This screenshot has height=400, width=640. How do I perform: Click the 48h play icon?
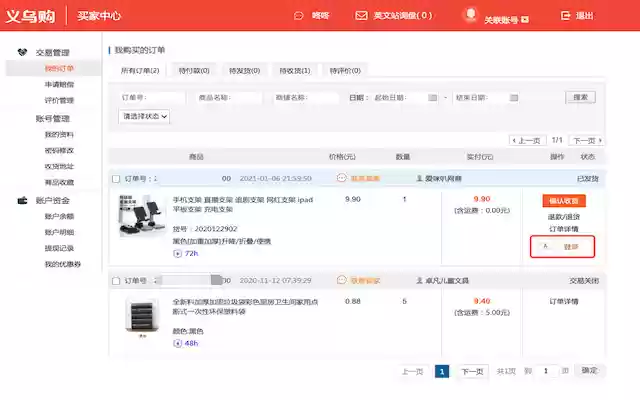[x=177, y=343]
